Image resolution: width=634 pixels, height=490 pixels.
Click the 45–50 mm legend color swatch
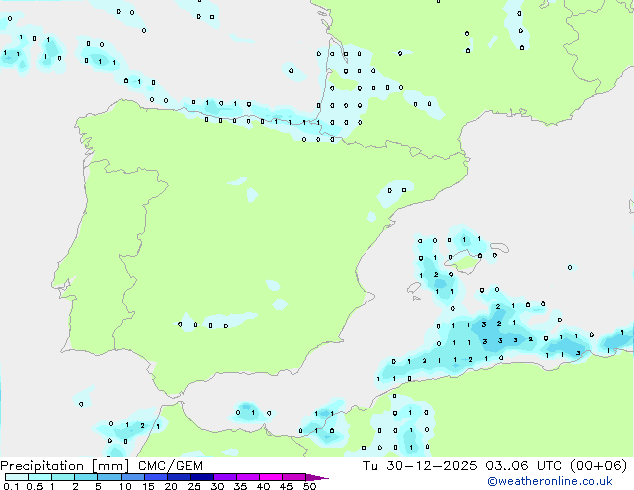click(x=294, y=477)
